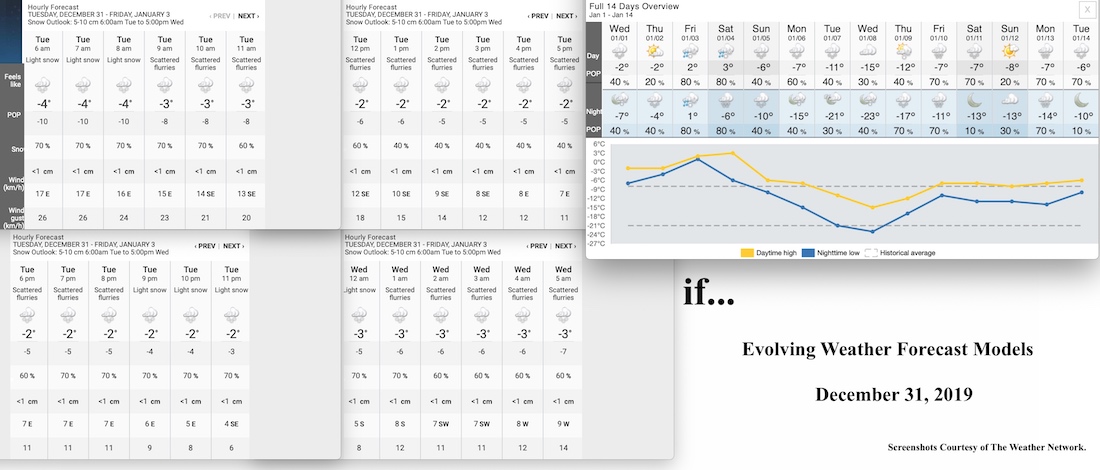Viewport: 1100px width, 470px height.
Task: Click the '4 SE' wind value at 11 pm
Action: [232, 424]
